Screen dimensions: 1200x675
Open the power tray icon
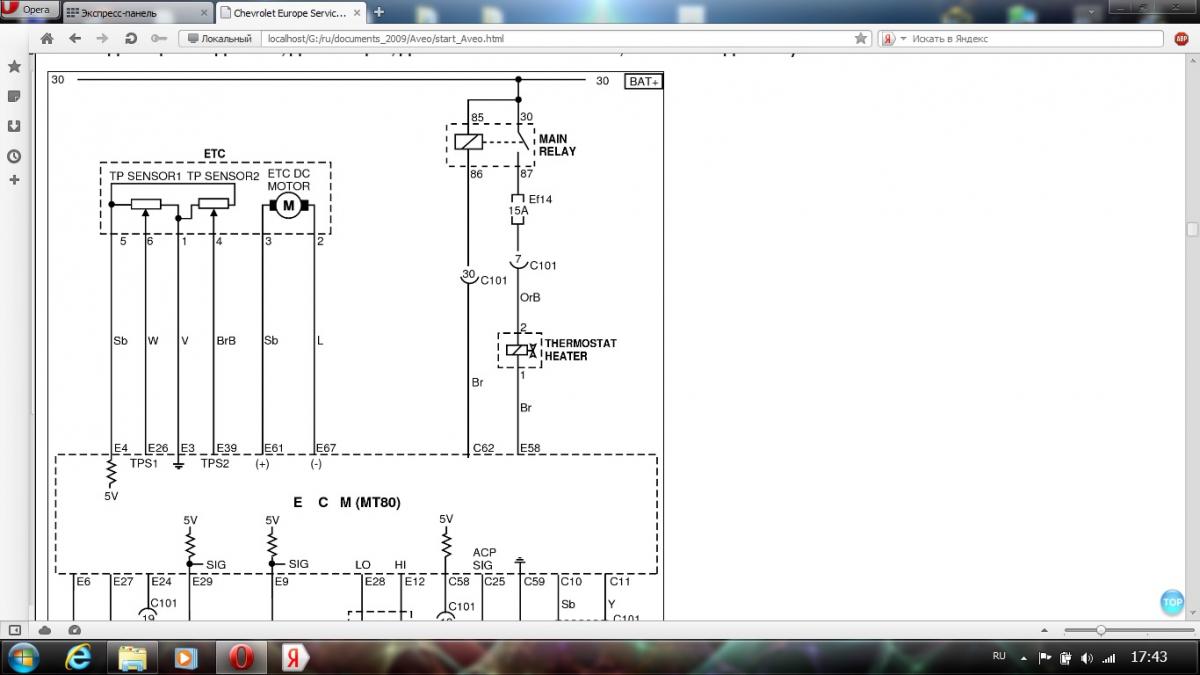click(1066, 658)
